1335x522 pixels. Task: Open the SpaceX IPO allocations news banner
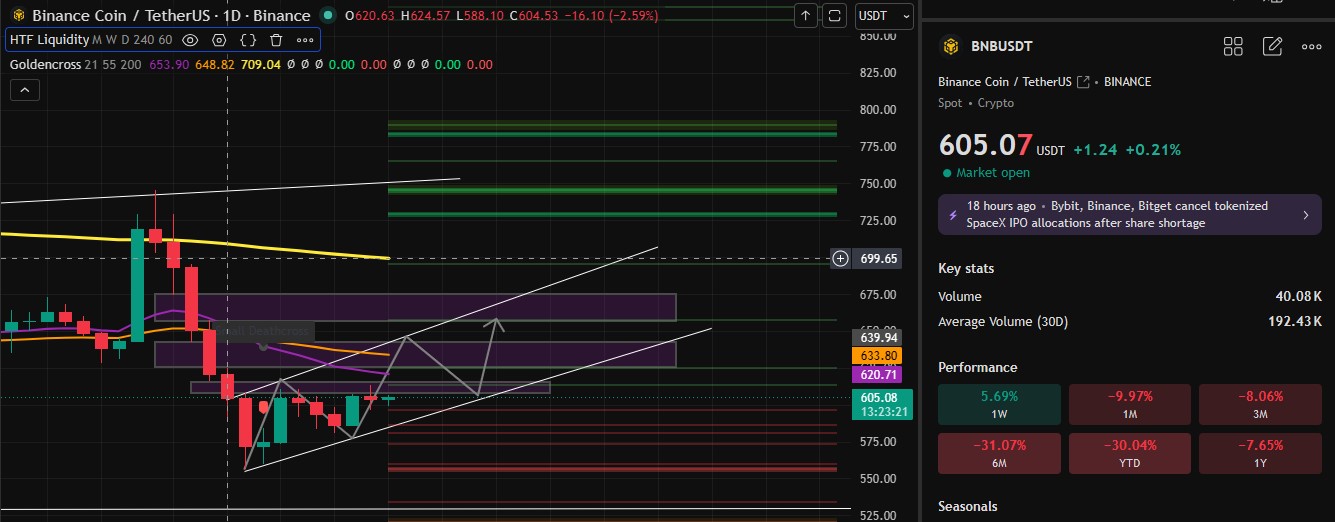coord(1129,214)
